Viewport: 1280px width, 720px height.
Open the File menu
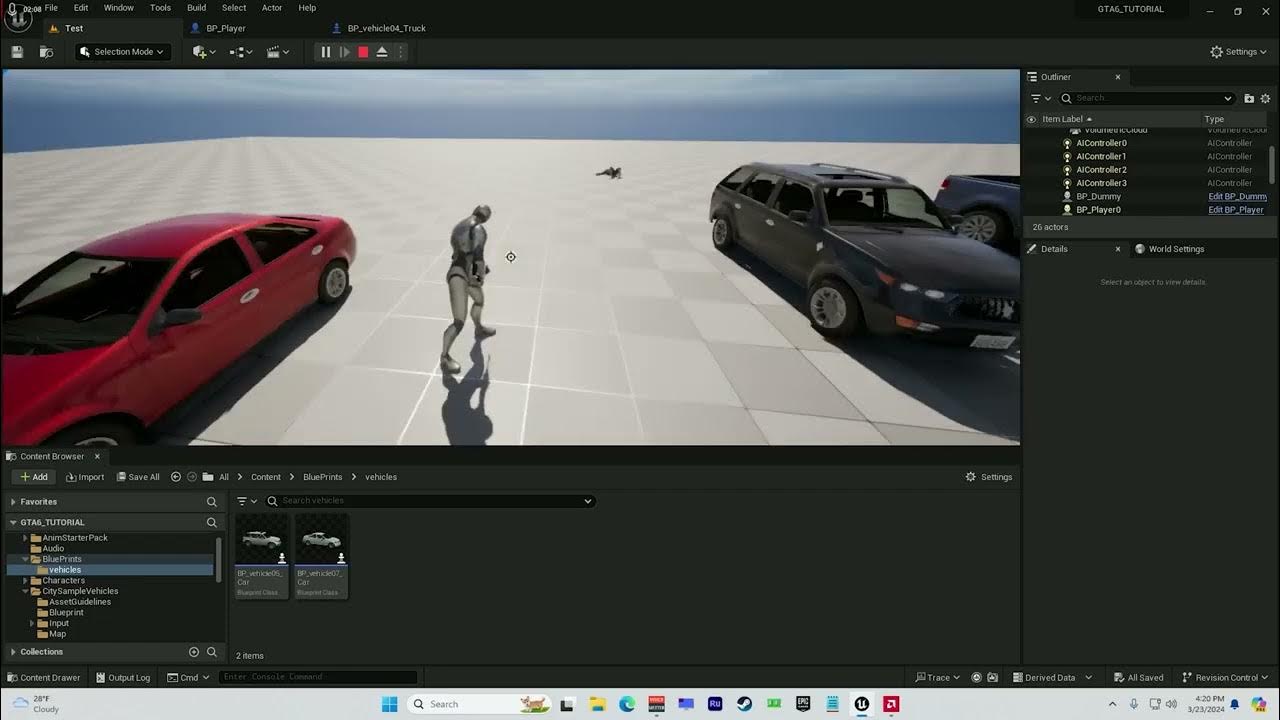tap(51, 8)
